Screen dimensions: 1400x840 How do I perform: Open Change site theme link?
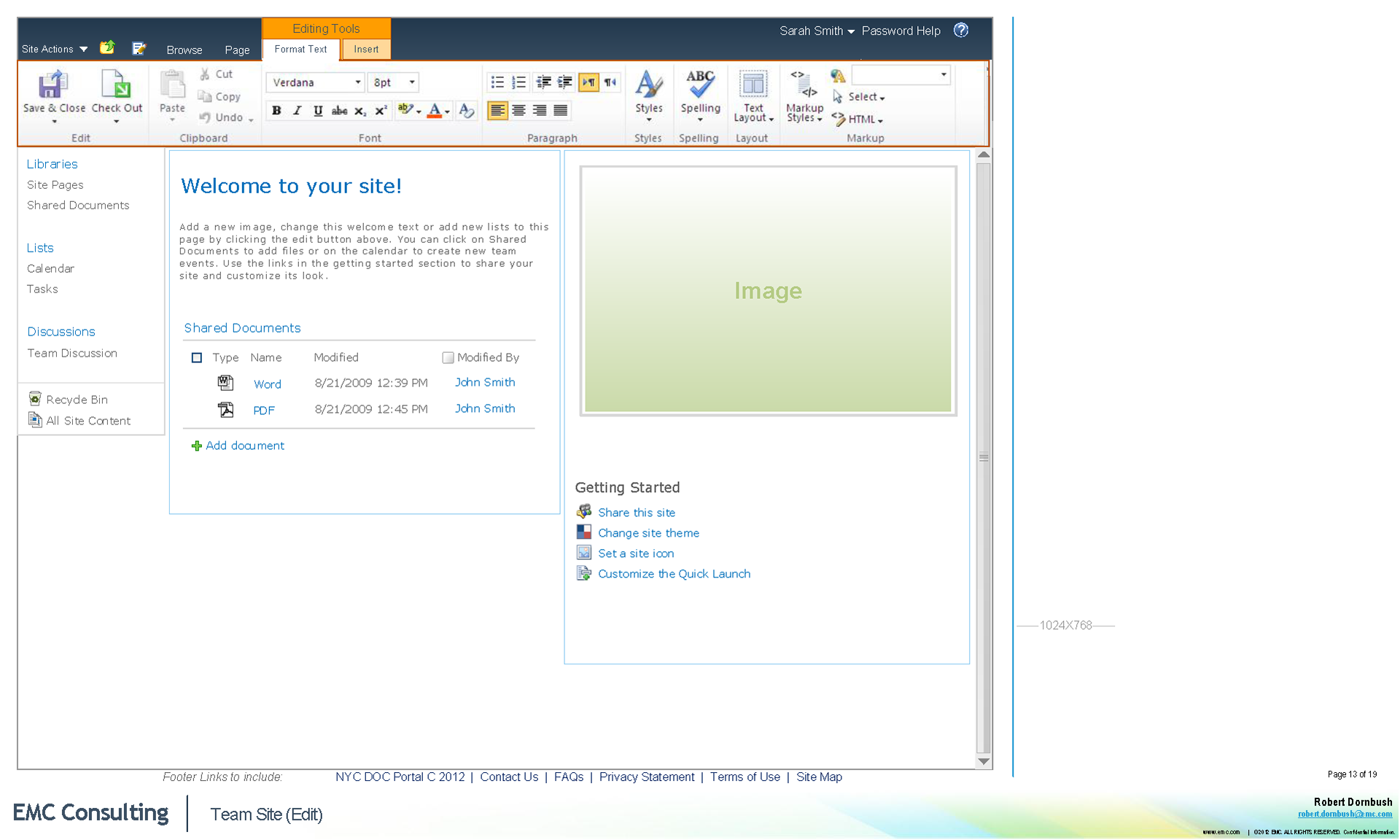click(x=648, y=533)
